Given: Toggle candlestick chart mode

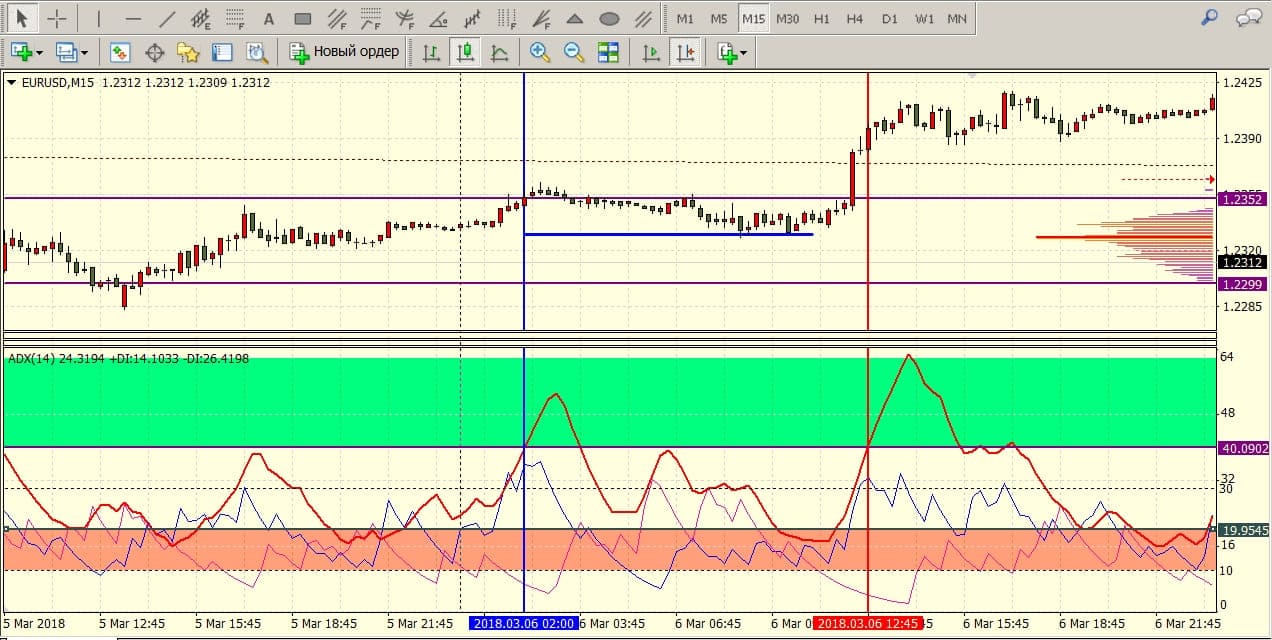Looking at the screenshot, I should 464,52.
